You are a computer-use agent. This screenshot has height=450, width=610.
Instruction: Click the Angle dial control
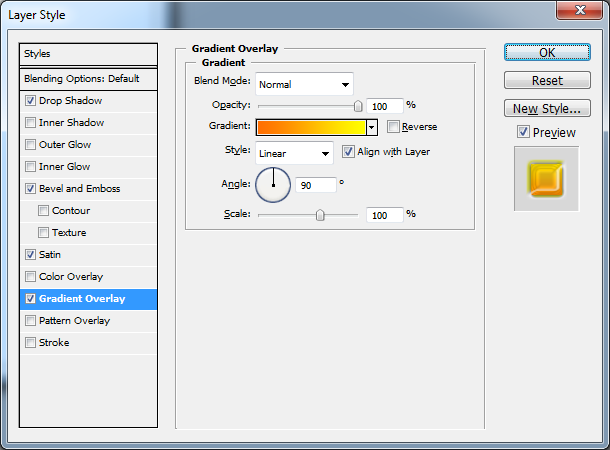coord(273,185)
